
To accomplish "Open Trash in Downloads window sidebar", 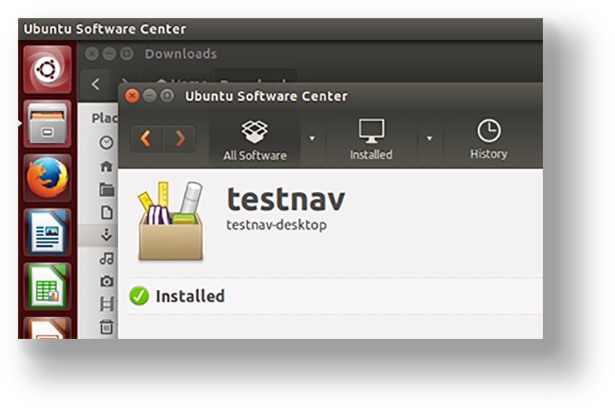I will (x=107, y=327).
